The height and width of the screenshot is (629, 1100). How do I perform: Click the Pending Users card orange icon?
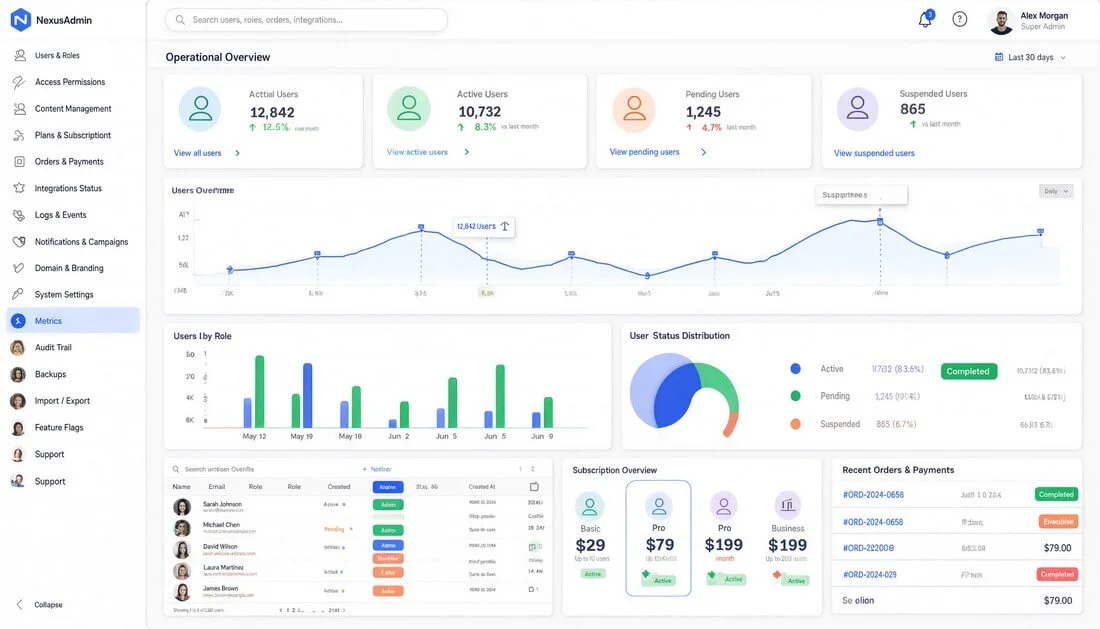(634, 109)
